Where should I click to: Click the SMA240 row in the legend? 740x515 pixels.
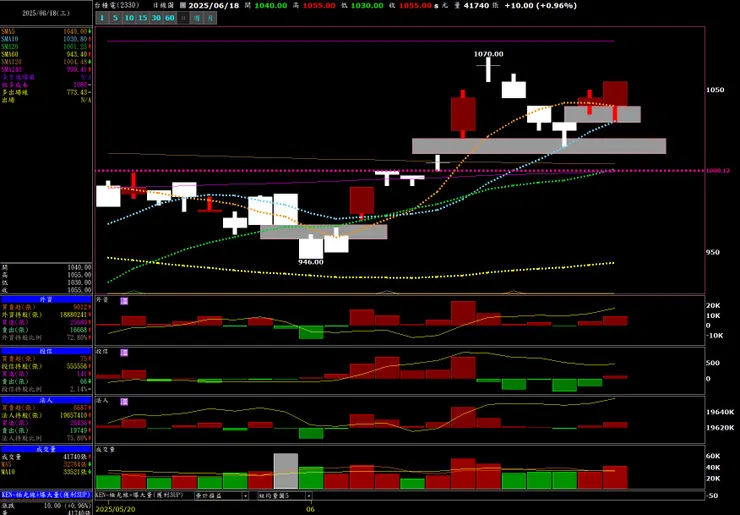click(46, 69)
